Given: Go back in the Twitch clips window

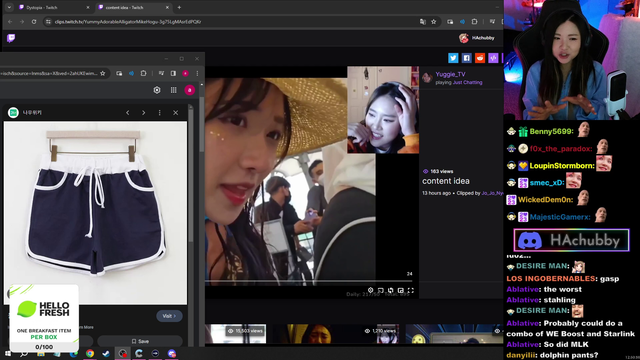Looking at the screenshot, I should pos(10,22).
